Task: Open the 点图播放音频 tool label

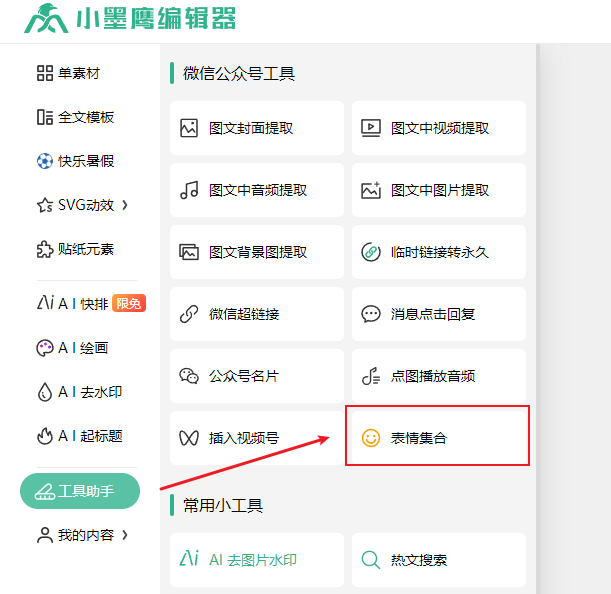Action: [x=433, y=376]
